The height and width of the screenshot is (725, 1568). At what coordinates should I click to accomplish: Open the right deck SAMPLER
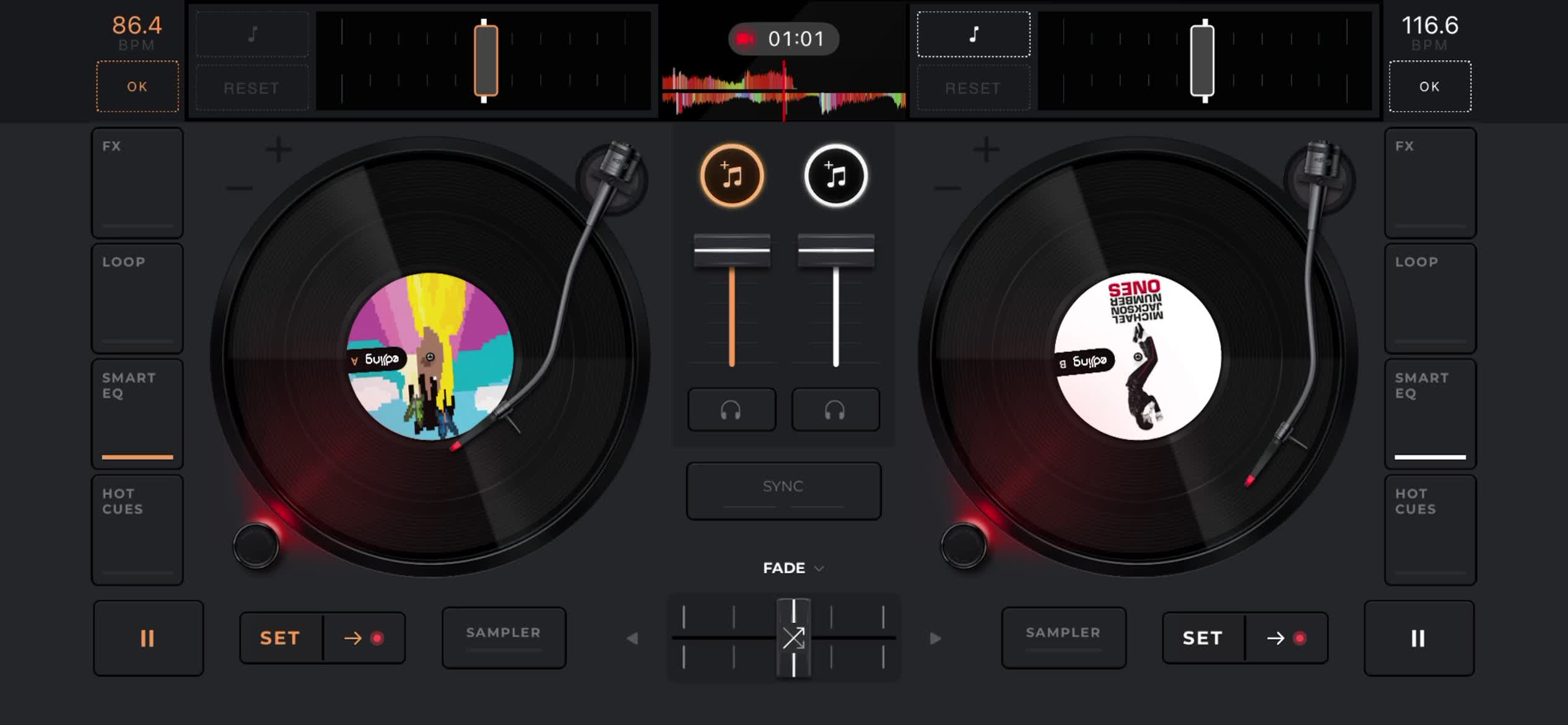tap(1063, 638)
